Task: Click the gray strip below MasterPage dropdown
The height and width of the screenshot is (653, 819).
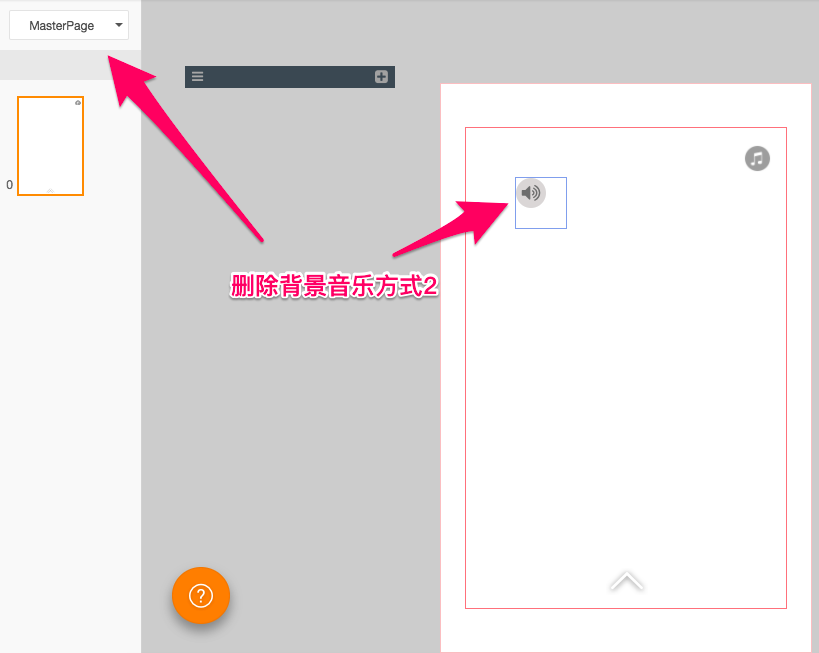Action: (x=70, y=65)
